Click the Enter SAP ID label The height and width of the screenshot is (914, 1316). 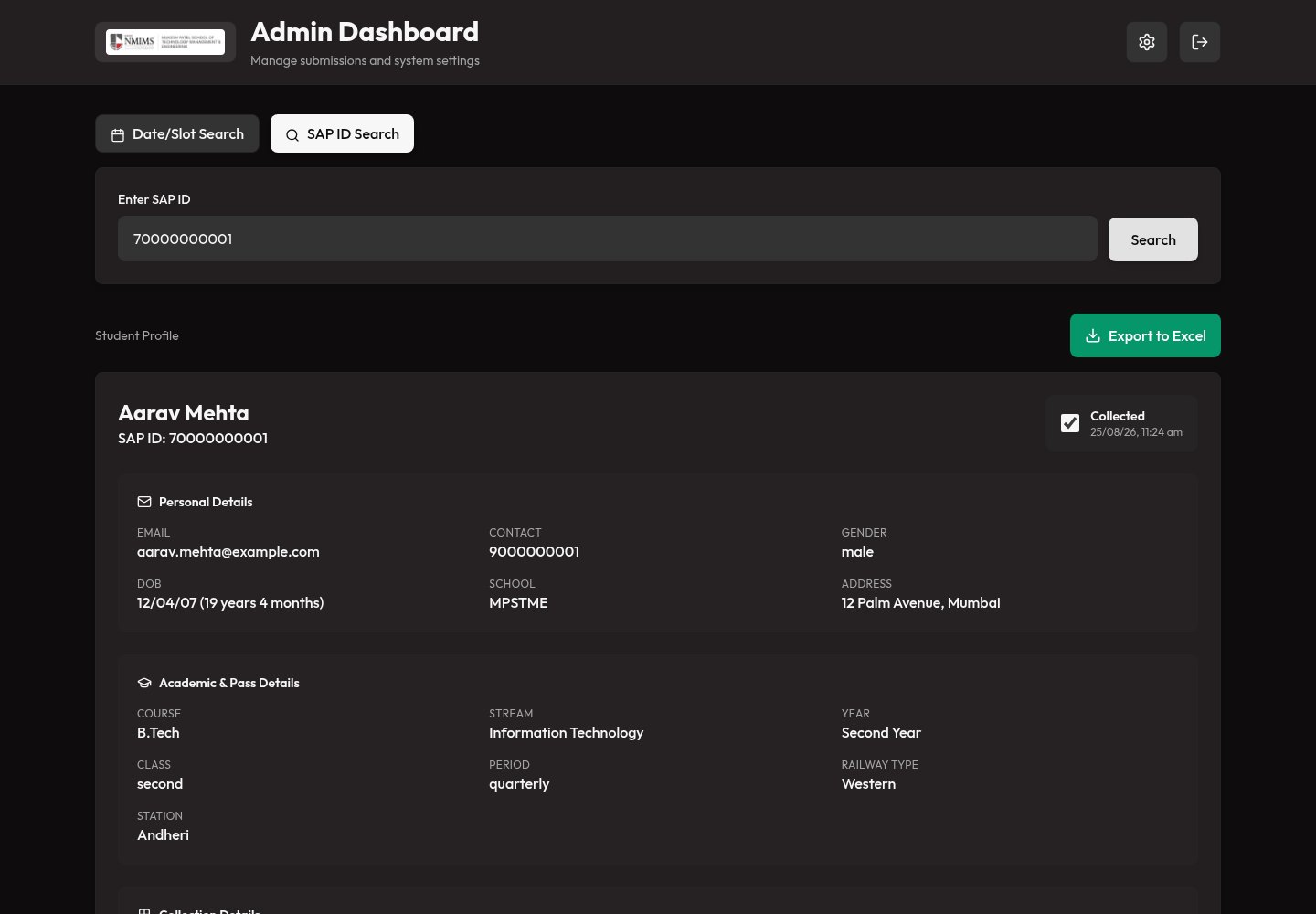[x=154, y=199]
